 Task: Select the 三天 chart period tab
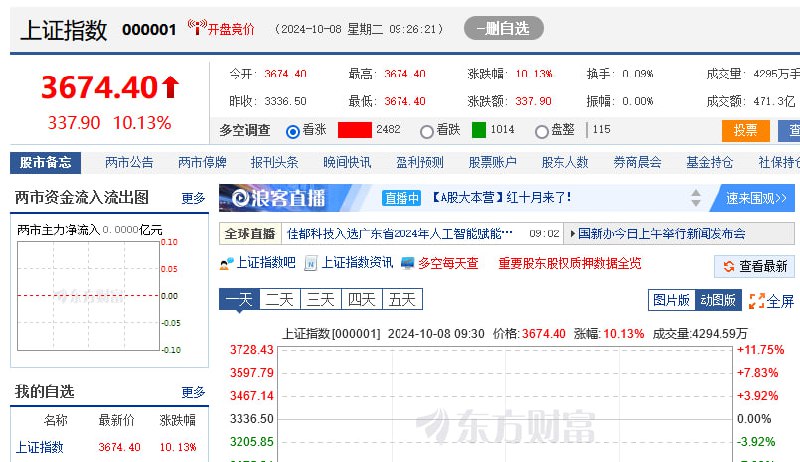tap(321, 299)
